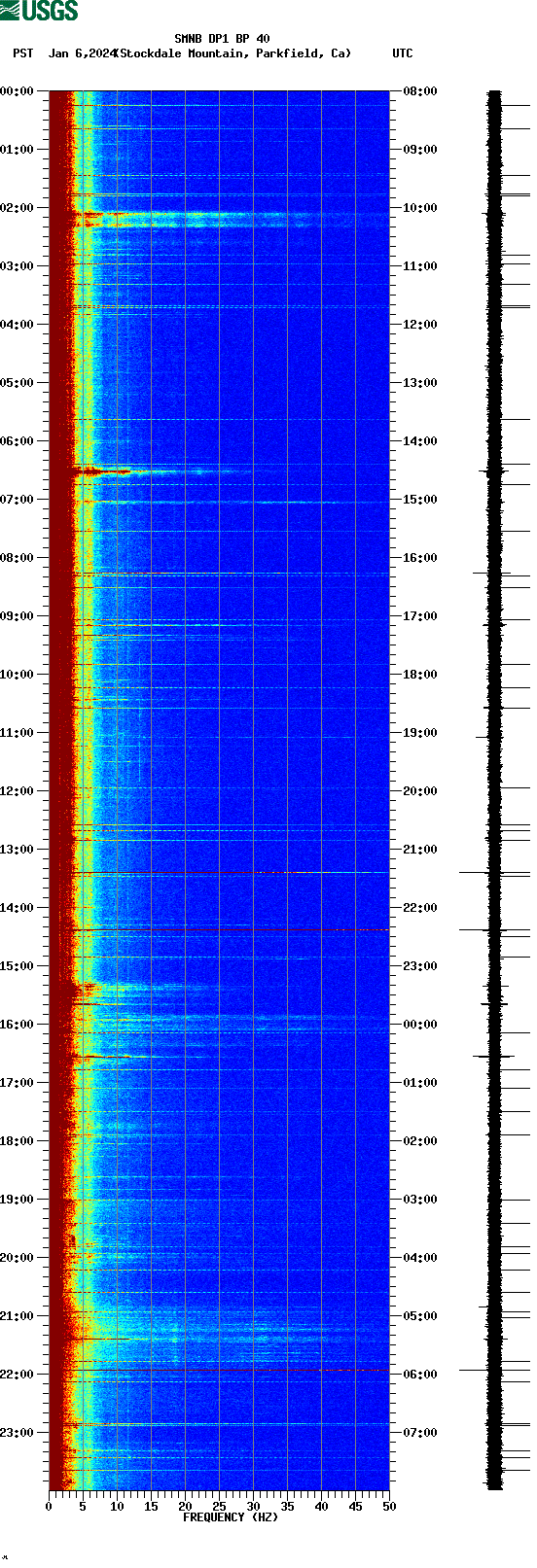Click the 50 Hz frequency tick label

[389, 1507]
